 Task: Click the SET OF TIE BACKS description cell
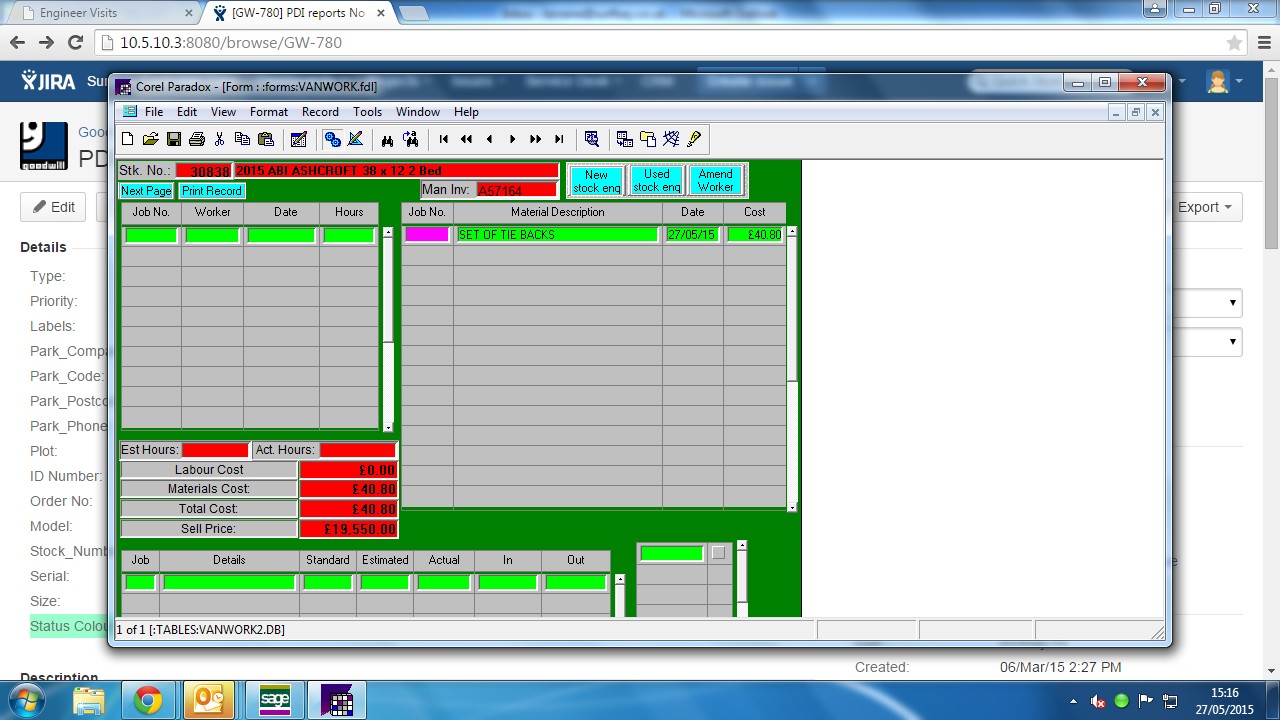[558, 235]
